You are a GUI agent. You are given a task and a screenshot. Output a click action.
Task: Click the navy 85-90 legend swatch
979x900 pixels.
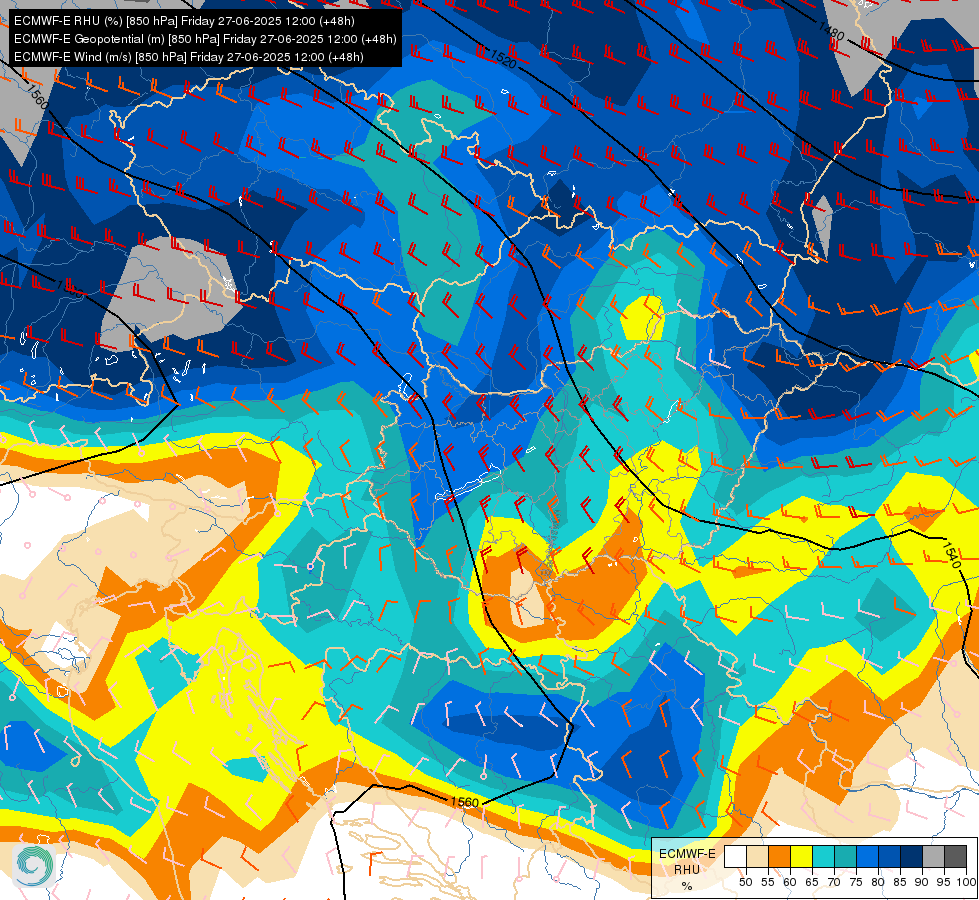912,856
